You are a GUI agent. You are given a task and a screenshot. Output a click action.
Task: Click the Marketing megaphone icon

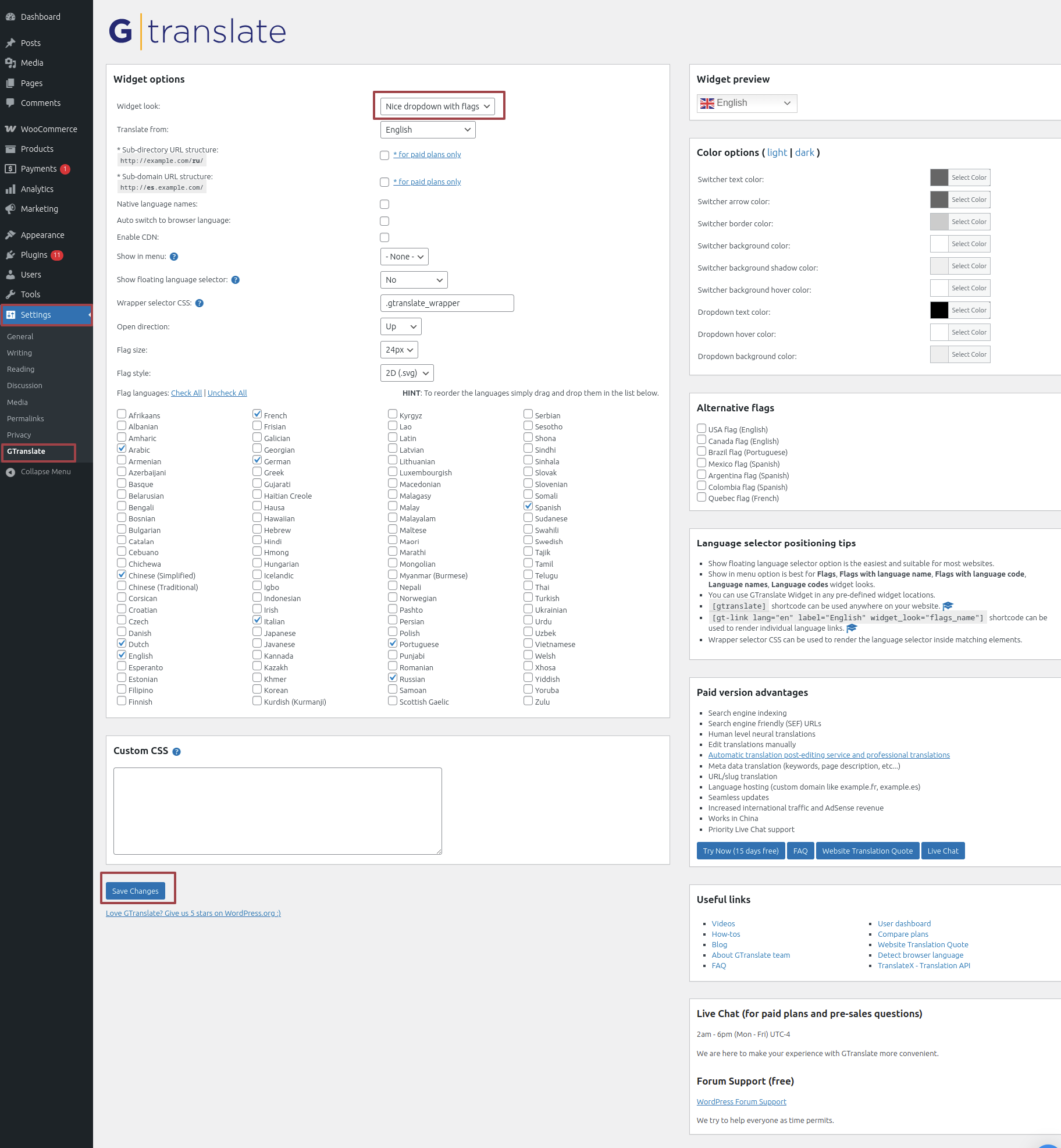10,209
